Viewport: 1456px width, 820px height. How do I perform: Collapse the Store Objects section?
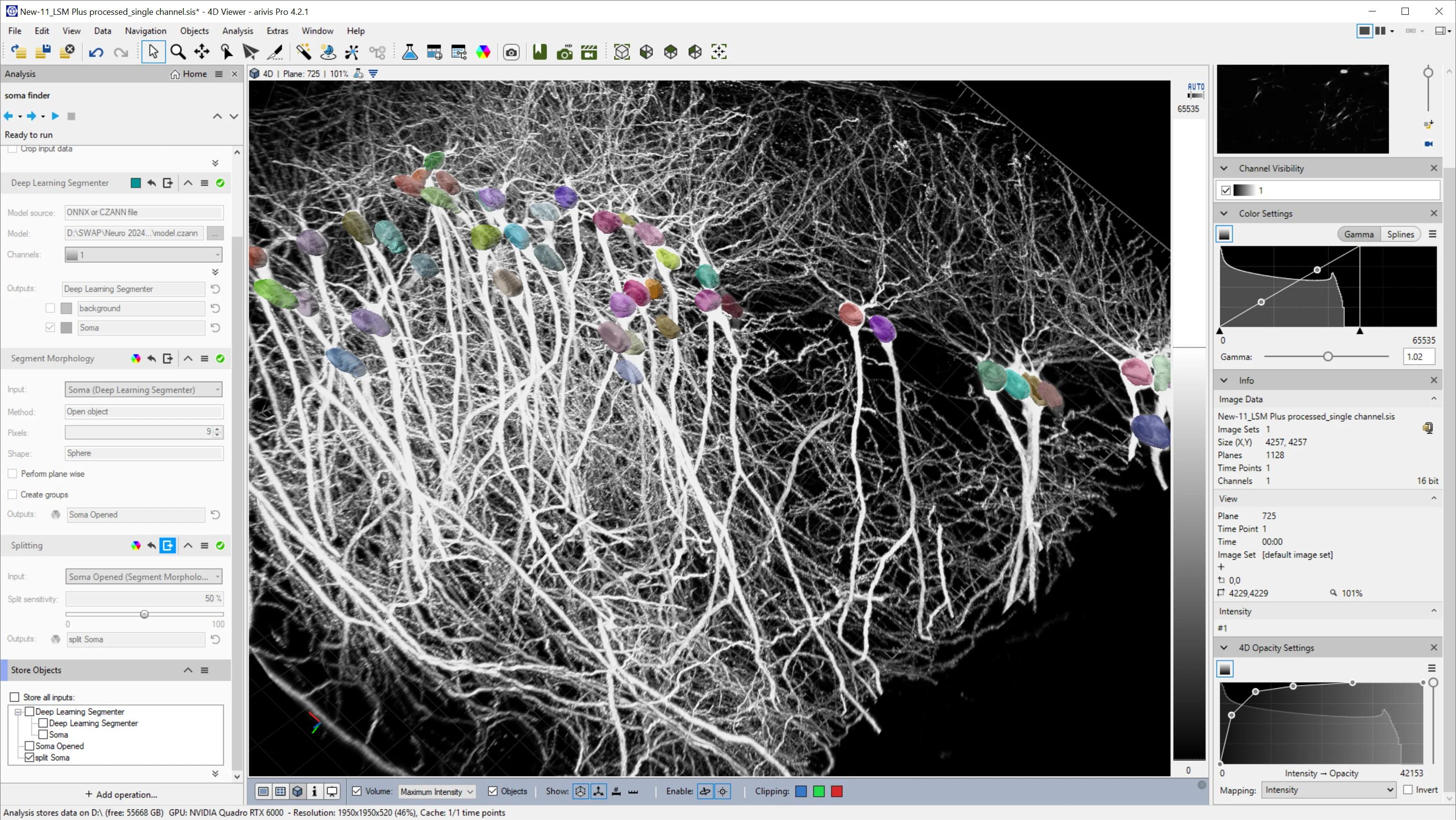click(x=188, y=670)
